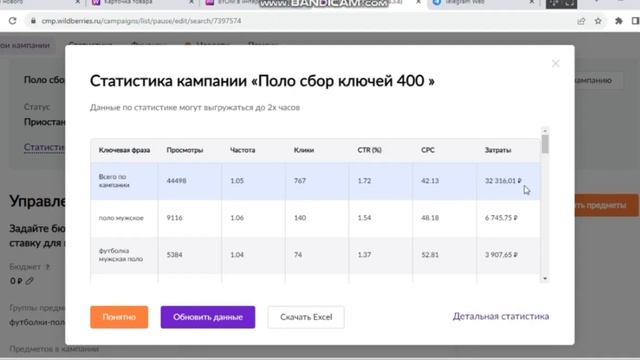Click the Статистика link in the background page
Screen dimensions: 640x360
(x=44, y=147)
